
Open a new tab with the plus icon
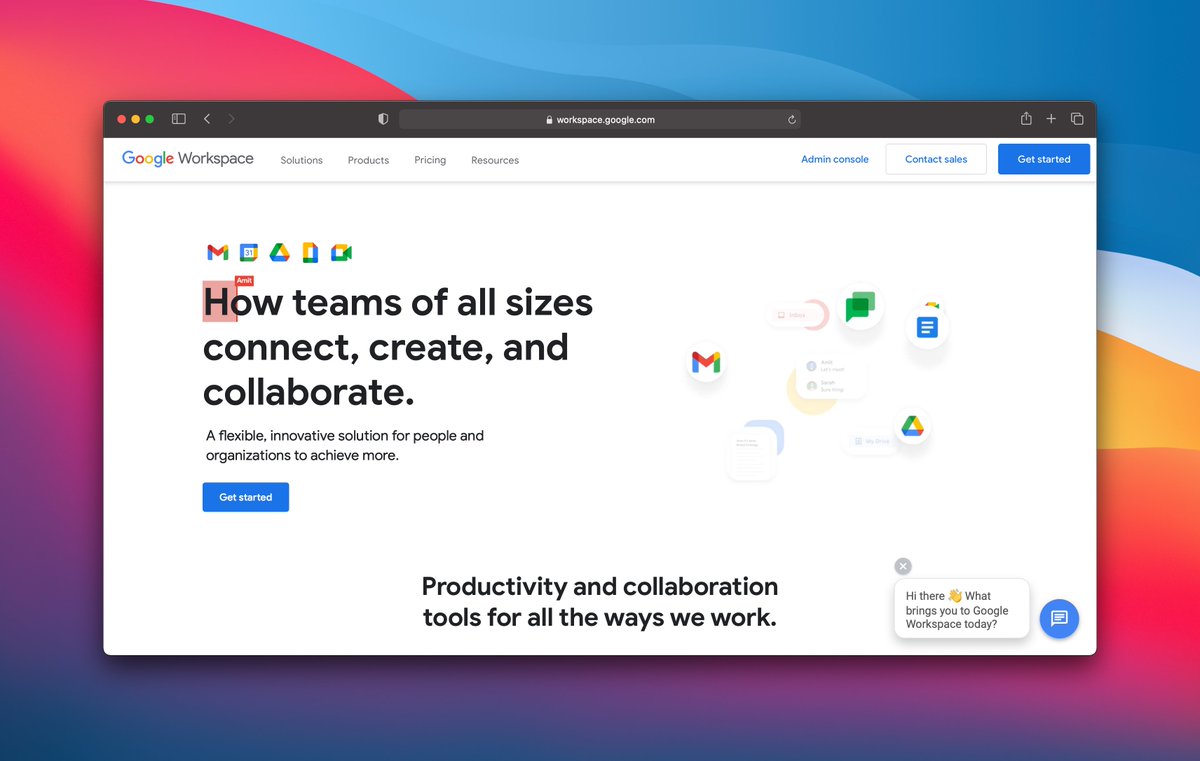(1051, 119)
